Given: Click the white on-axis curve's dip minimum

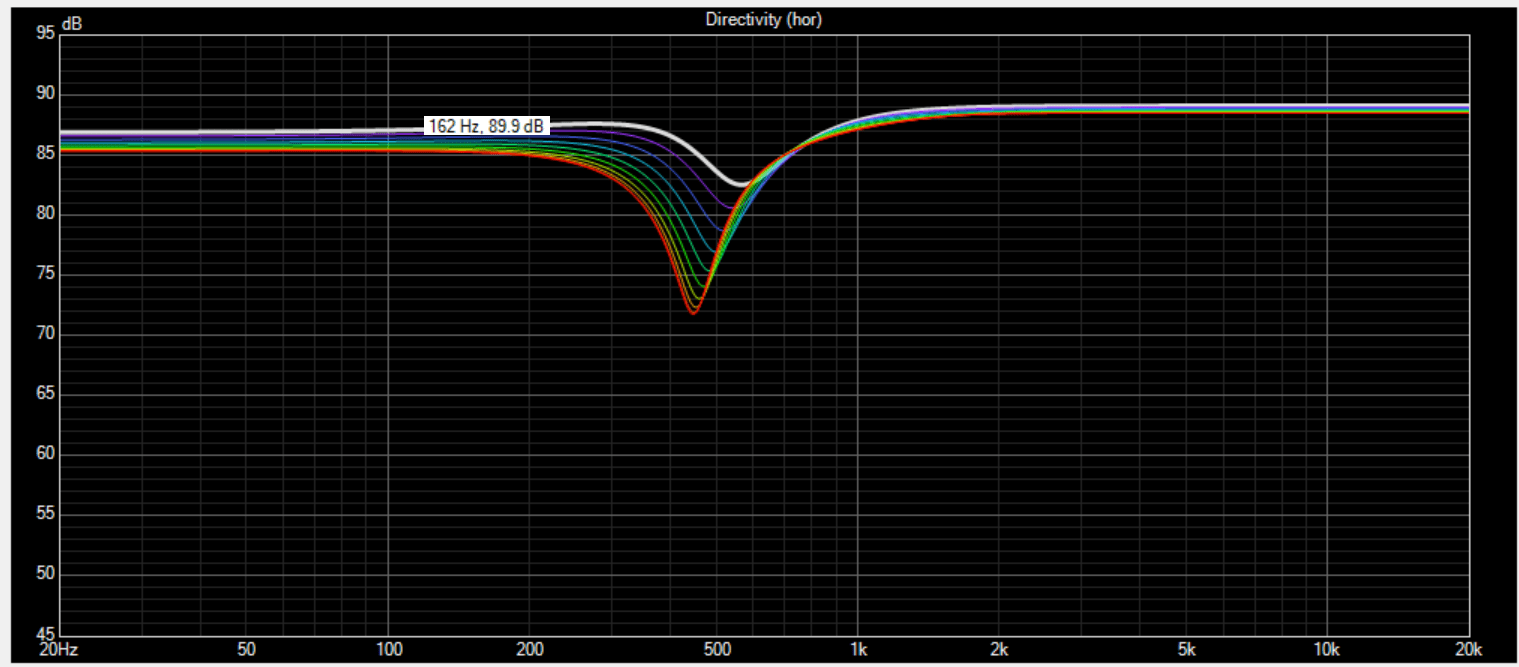Looking at the screenshot, I should coord(741,185).
